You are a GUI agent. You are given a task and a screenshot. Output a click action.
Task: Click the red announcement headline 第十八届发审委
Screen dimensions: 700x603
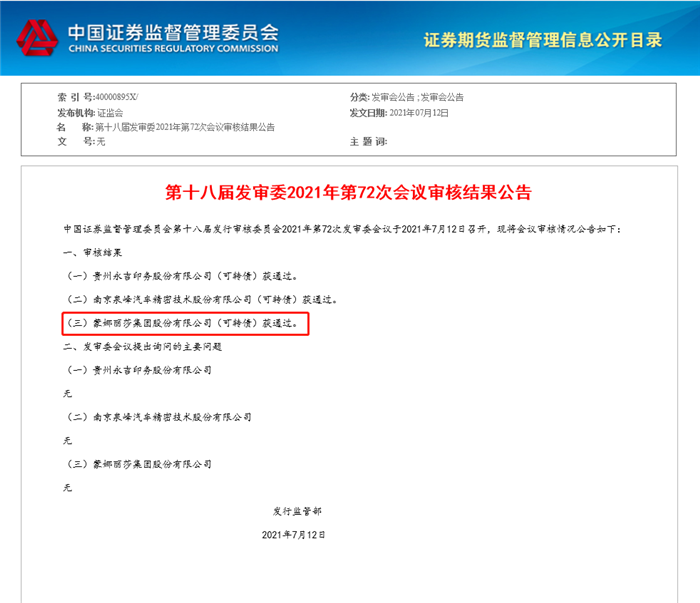(x=349, y=192)
